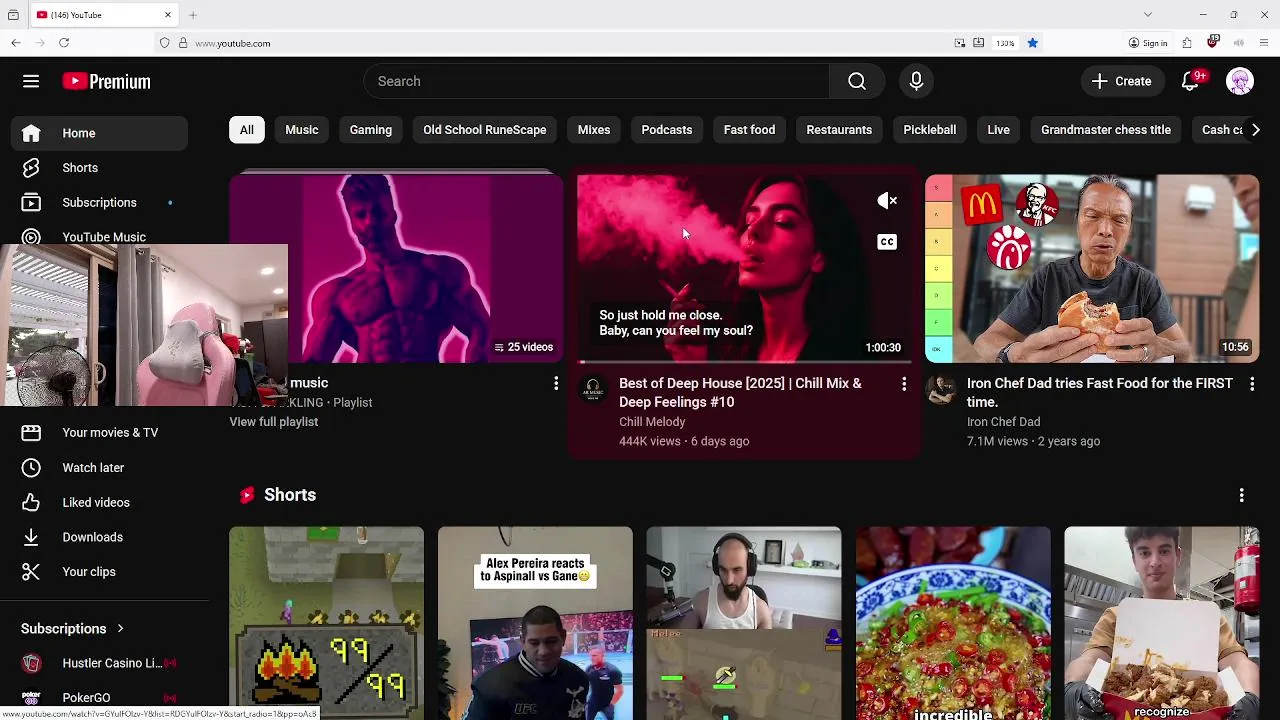1280x720 pixels.
Task: Open the list all tabs chevron
Action: pyautogui.click(x=1148, y=15)
